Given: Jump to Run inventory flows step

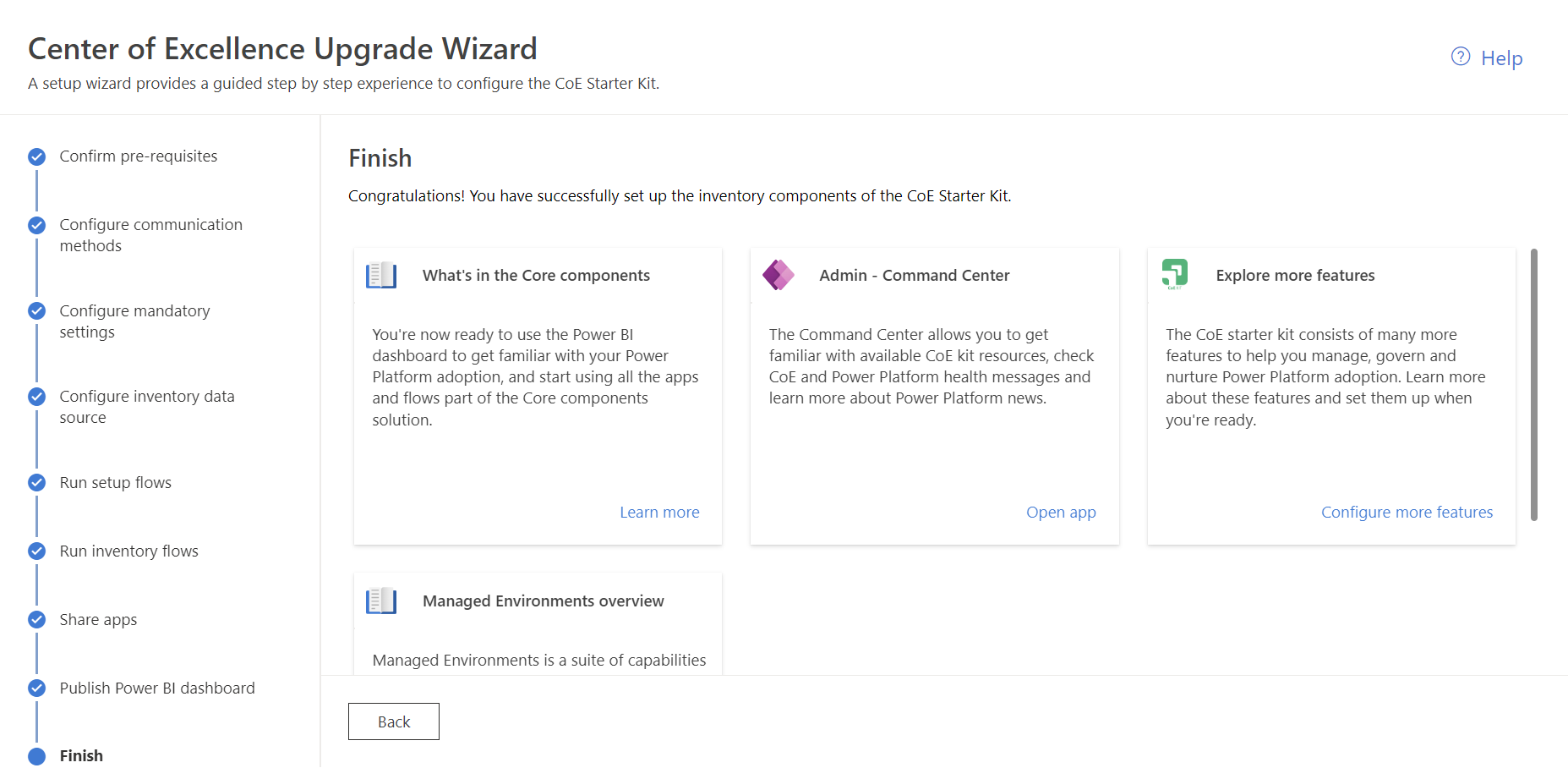Looking at the screenshot, I should (x=128, y=551).
